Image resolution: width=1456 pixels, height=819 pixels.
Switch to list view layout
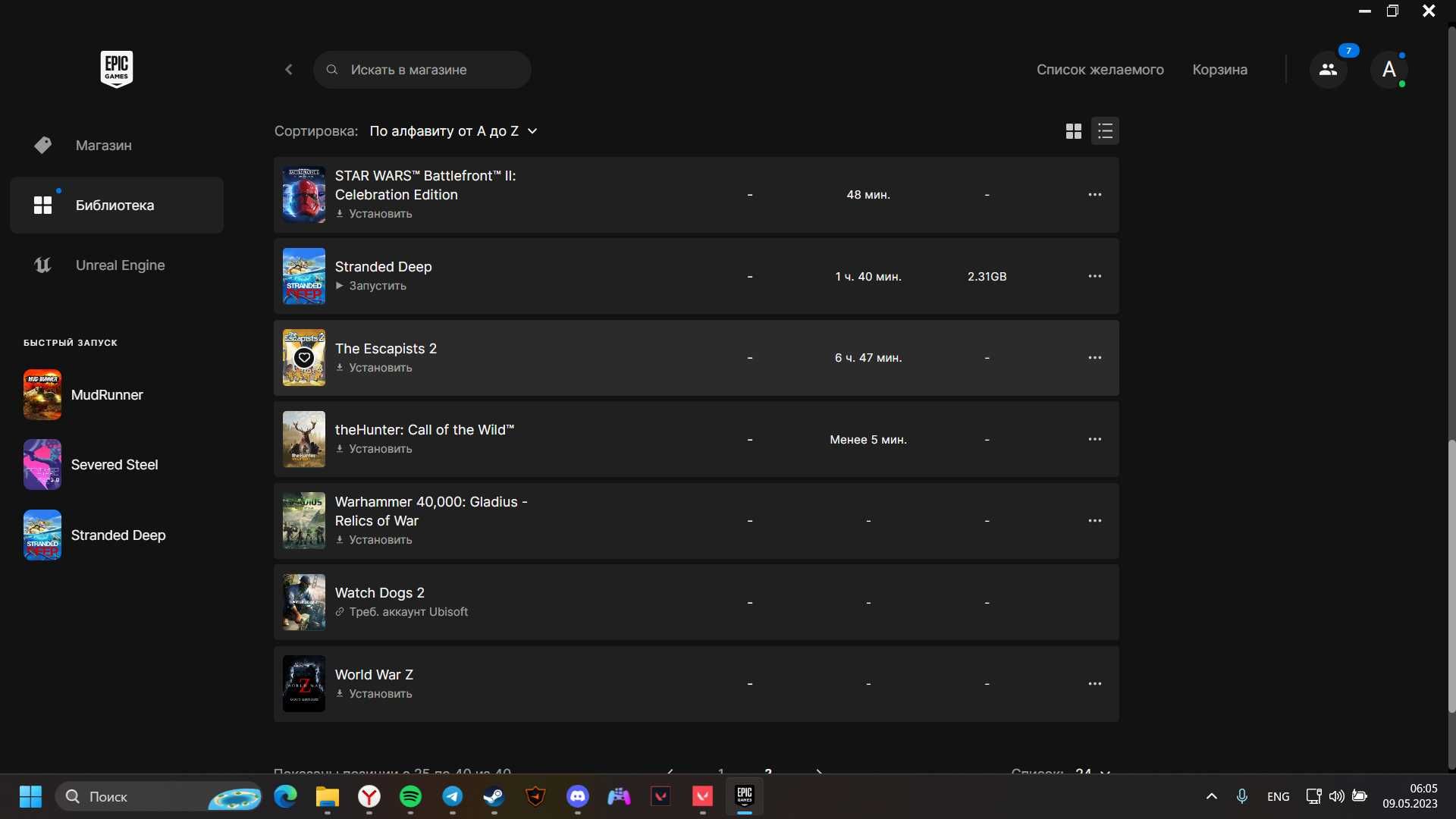click(x=1105, y=131)
